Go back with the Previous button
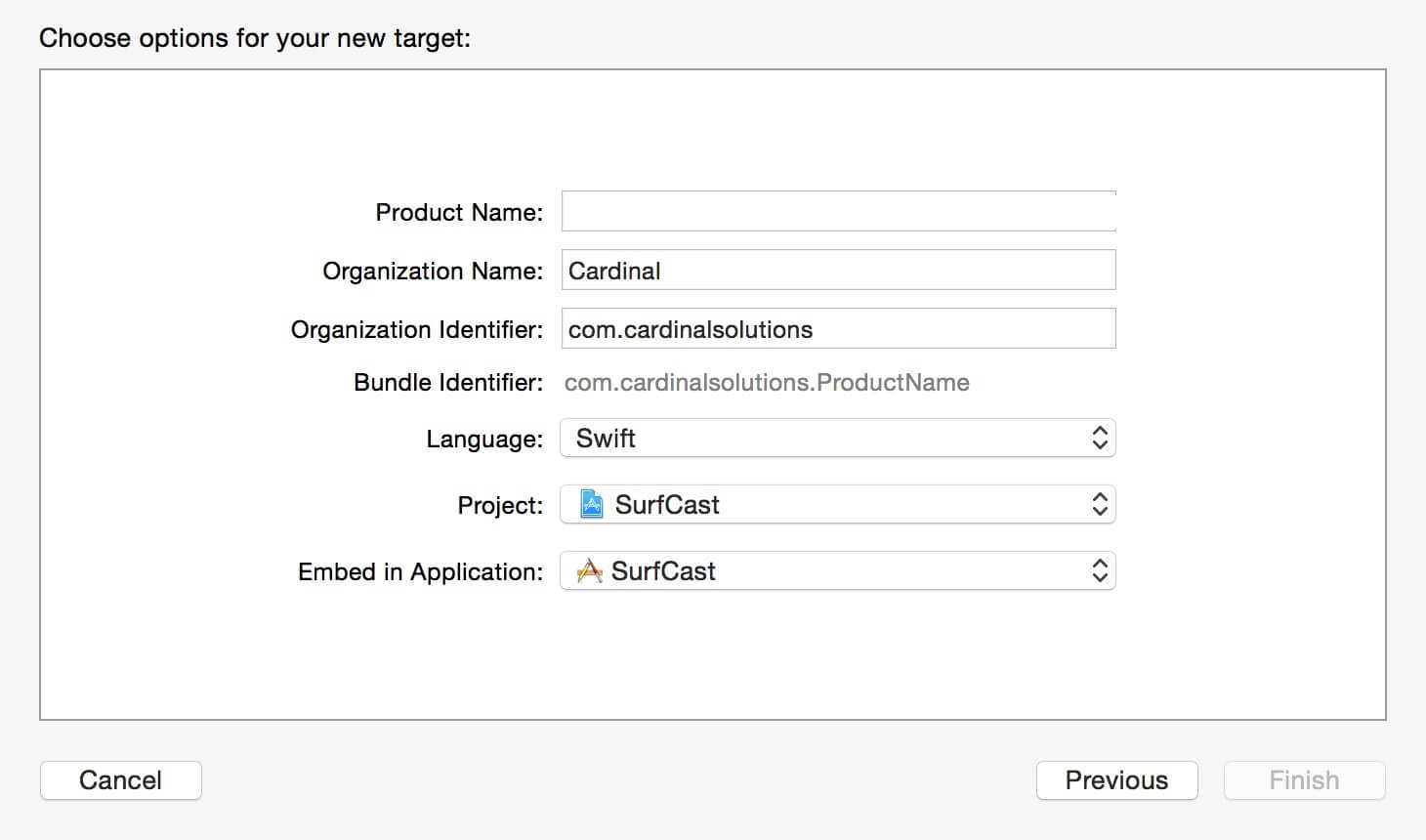The image size is (1426, 840). click(x=1116, y=780)
